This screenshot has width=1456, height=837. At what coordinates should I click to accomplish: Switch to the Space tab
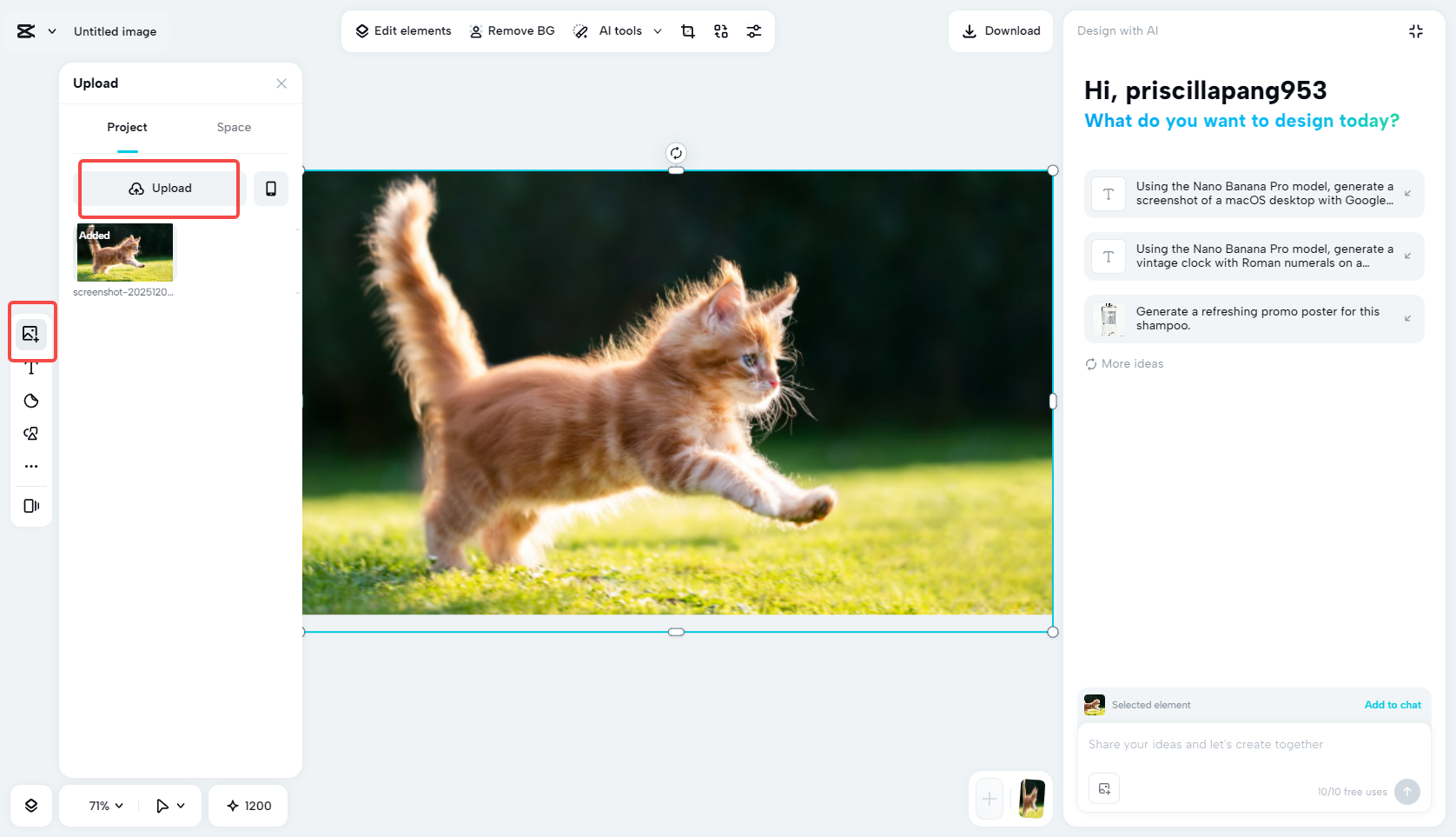233,127
